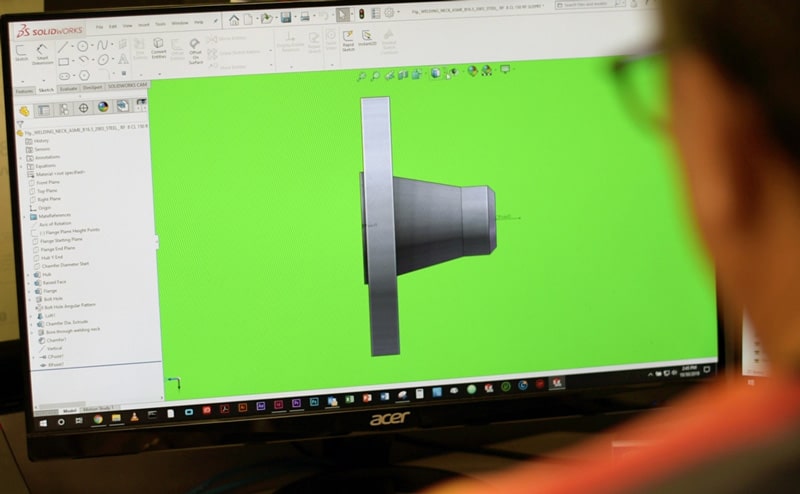Open Chrome from the taskbar
The width and height of the screenshot is (800, 494).
click(x=97, y=419)
